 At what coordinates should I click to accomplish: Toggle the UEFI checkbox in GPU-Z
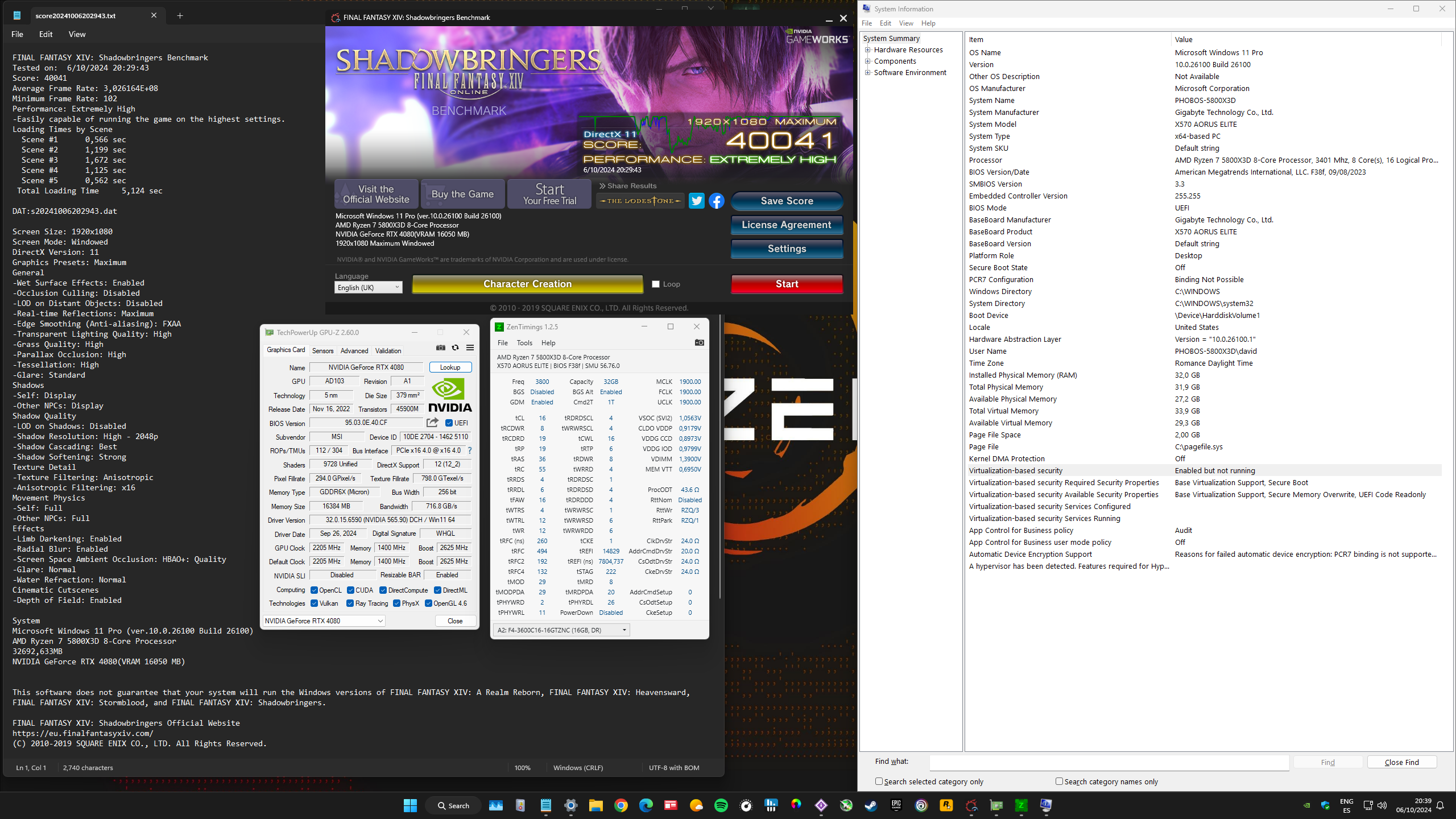449,423
